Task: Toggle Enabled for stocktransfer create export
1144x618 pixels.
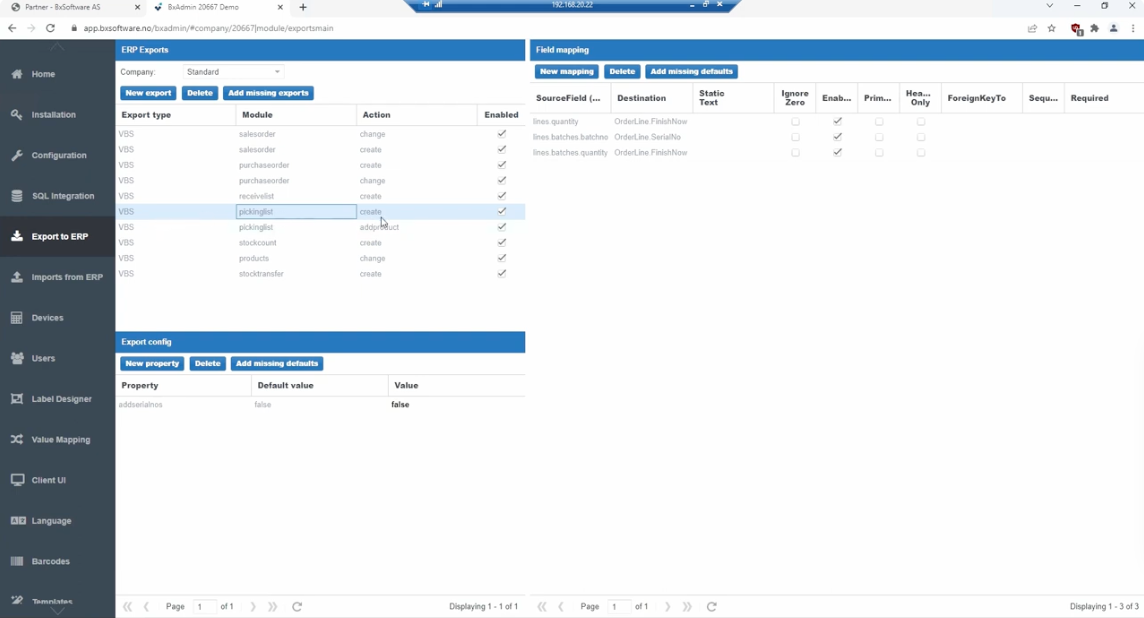Action: 501,274
